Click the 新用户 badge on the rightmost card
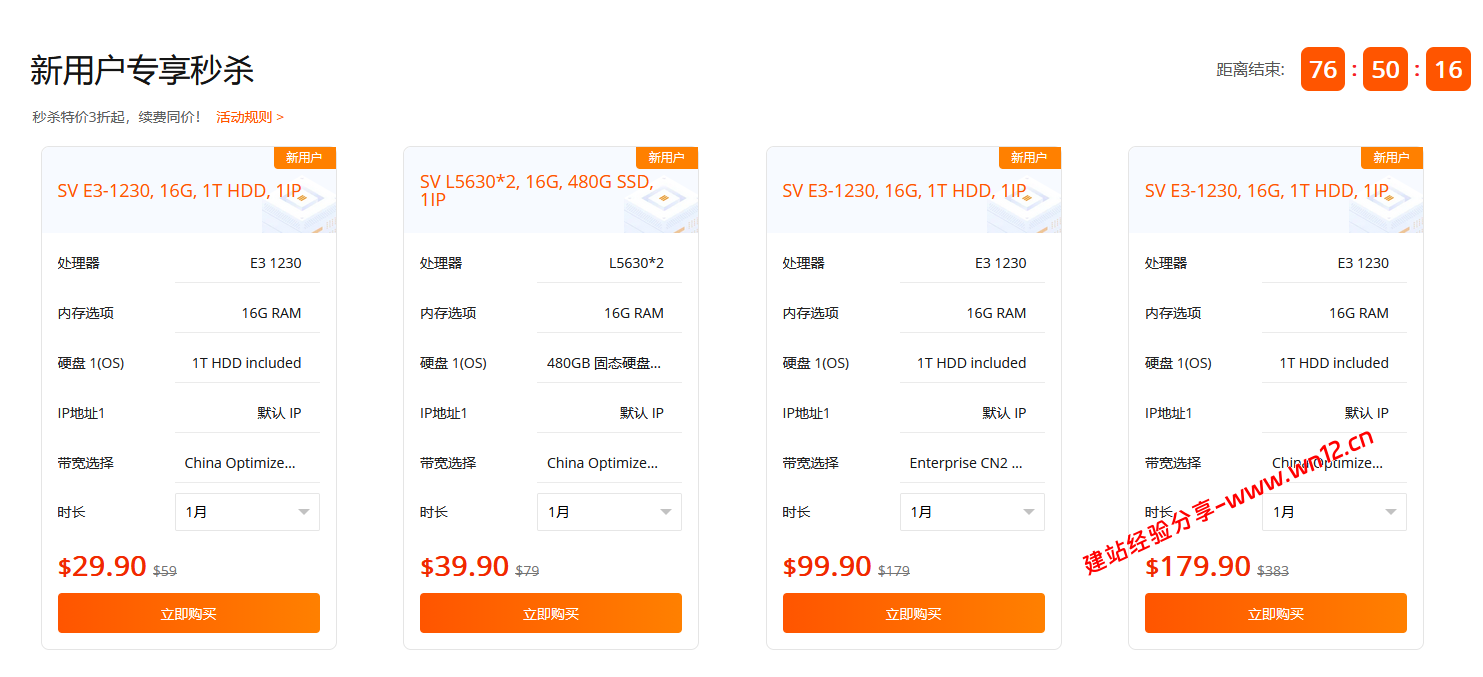 coord(1392,157)
